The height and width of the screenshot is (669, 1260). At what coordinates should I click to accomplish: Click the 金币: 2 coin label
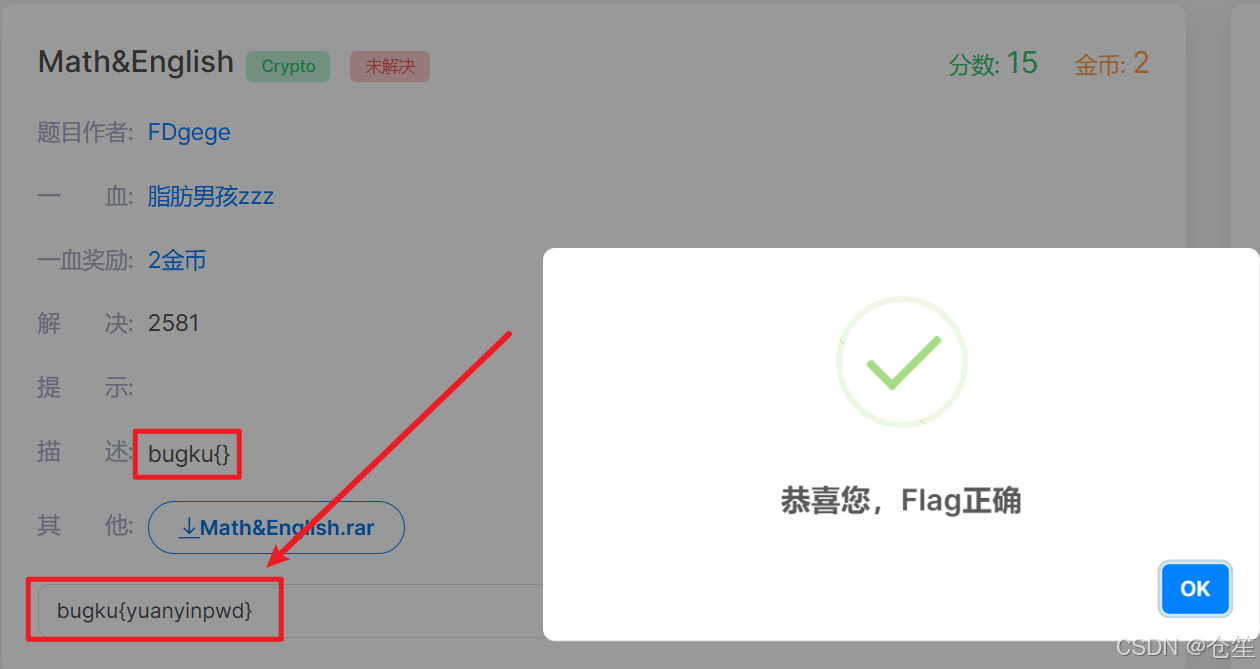[x=1112, y=64]
